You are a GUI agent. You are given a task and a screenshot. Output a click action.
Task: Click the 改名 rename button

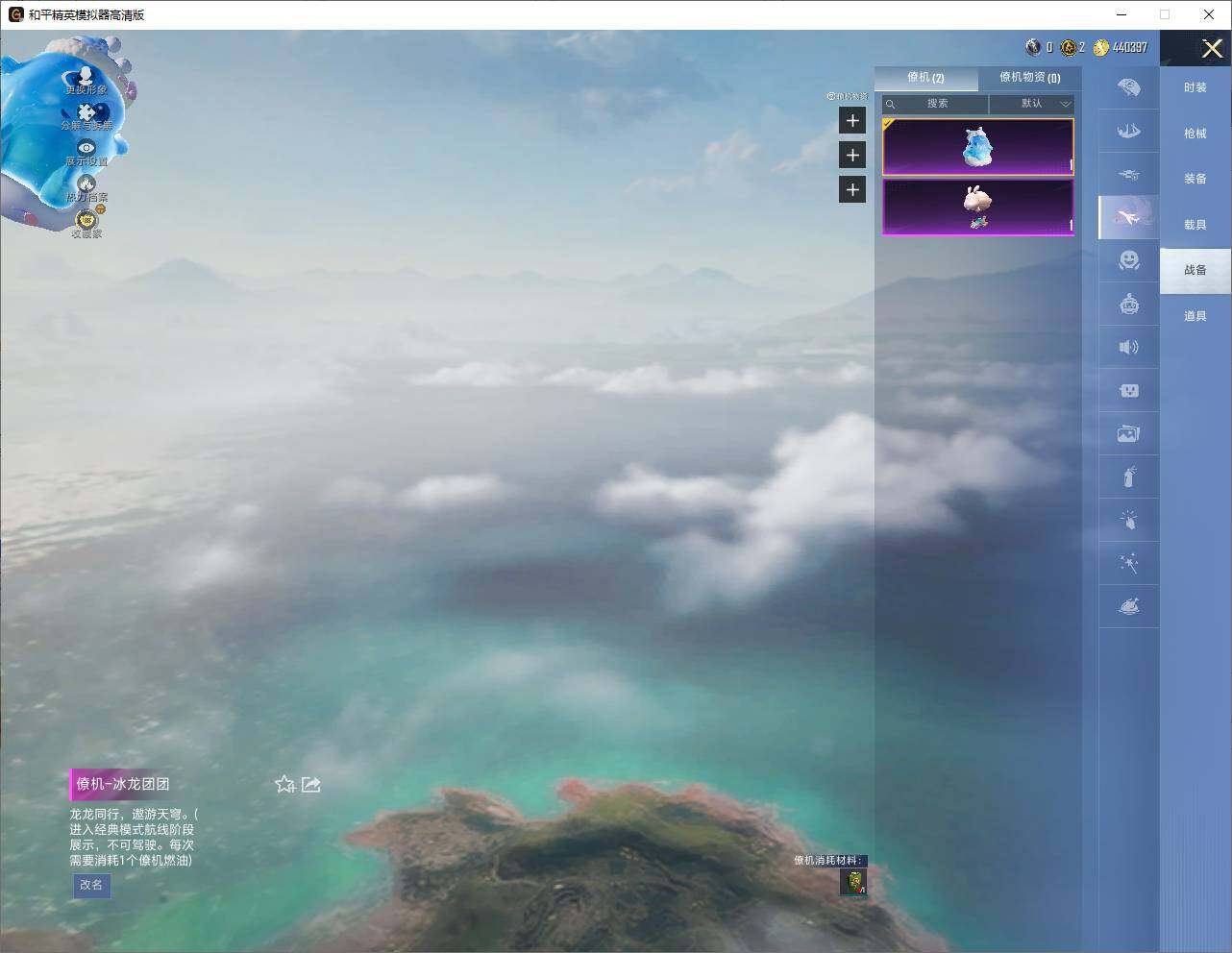(91, 885)
